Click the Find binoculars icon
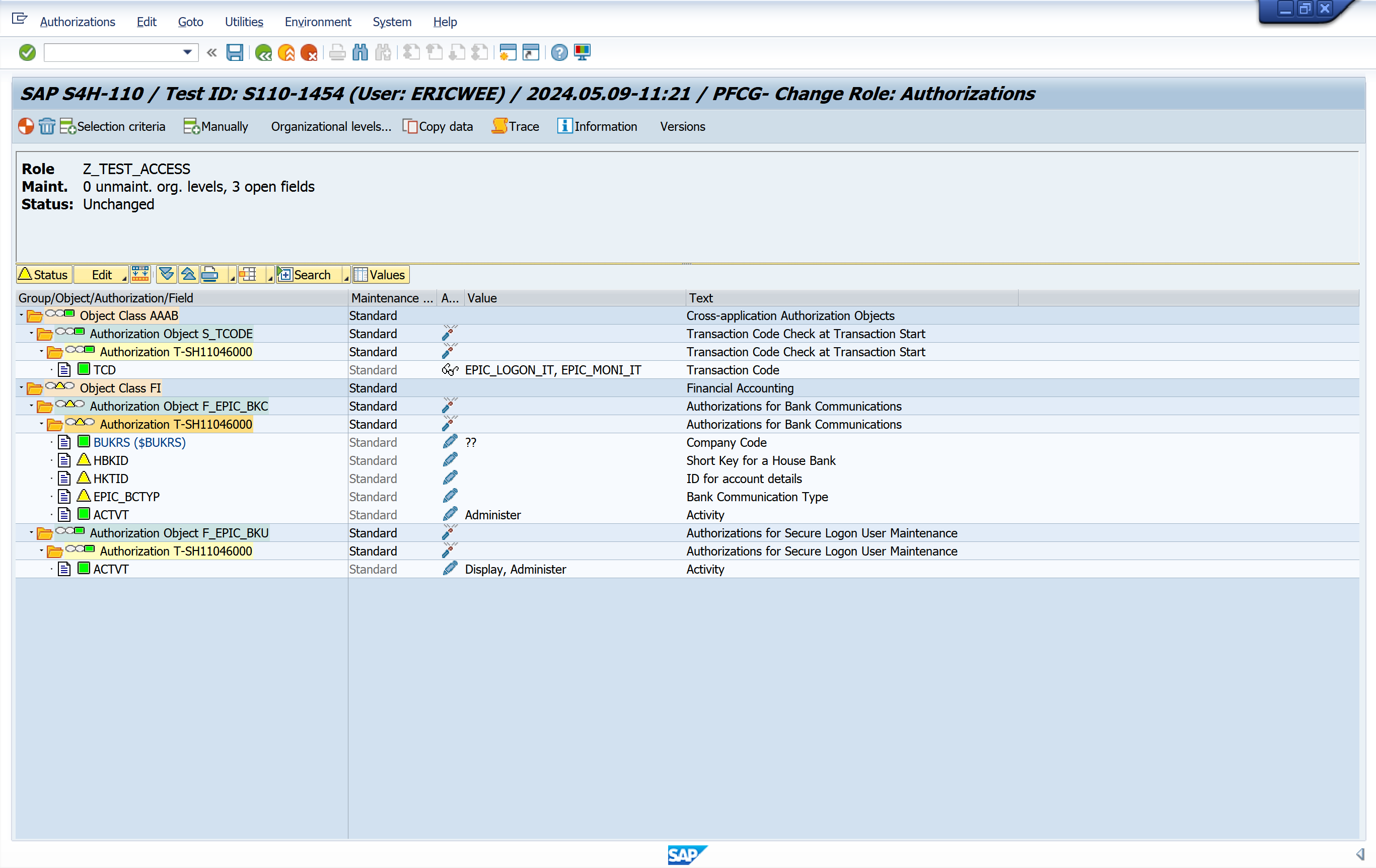The width and height of the screenshot is (1376, 868). [360, 52]
